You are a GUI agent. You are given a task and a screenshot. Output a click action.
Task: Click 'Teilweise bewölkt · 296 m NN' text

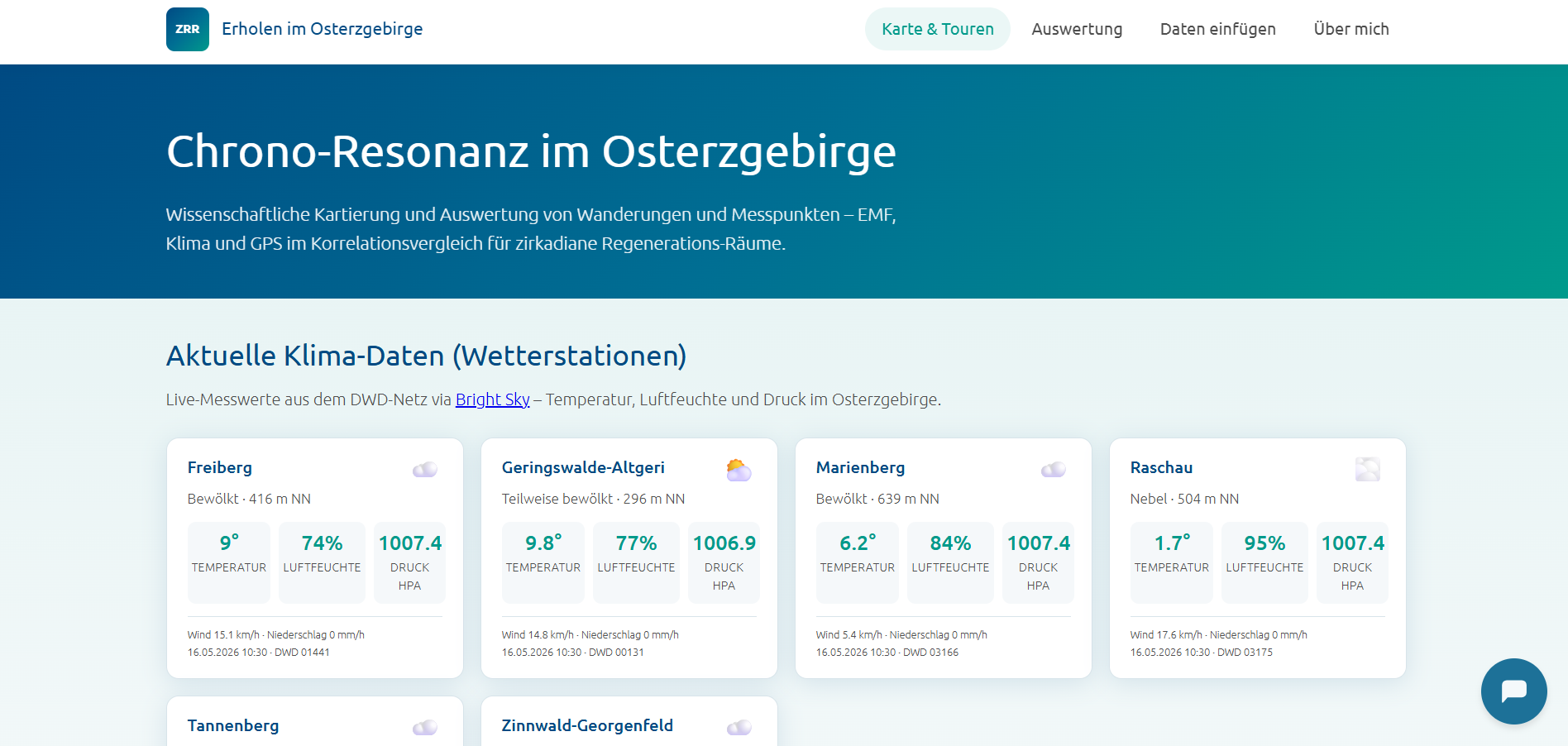[x=593, y=499]
